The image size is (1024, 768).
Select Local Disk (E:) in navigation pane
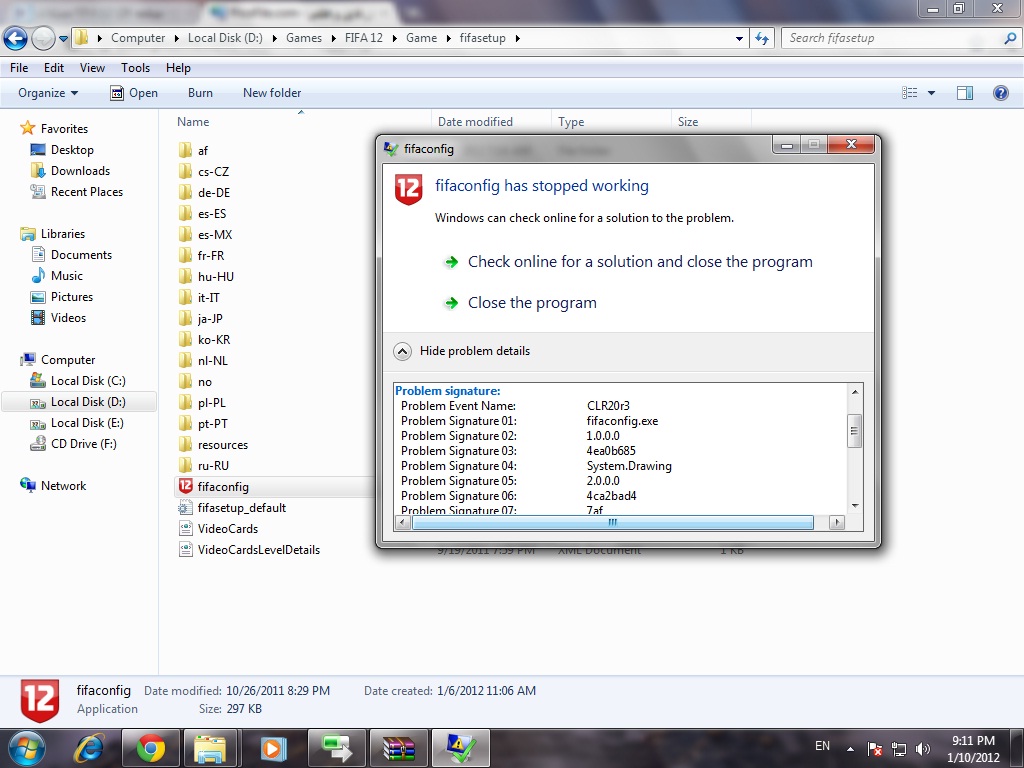click(x=87, y=423)
